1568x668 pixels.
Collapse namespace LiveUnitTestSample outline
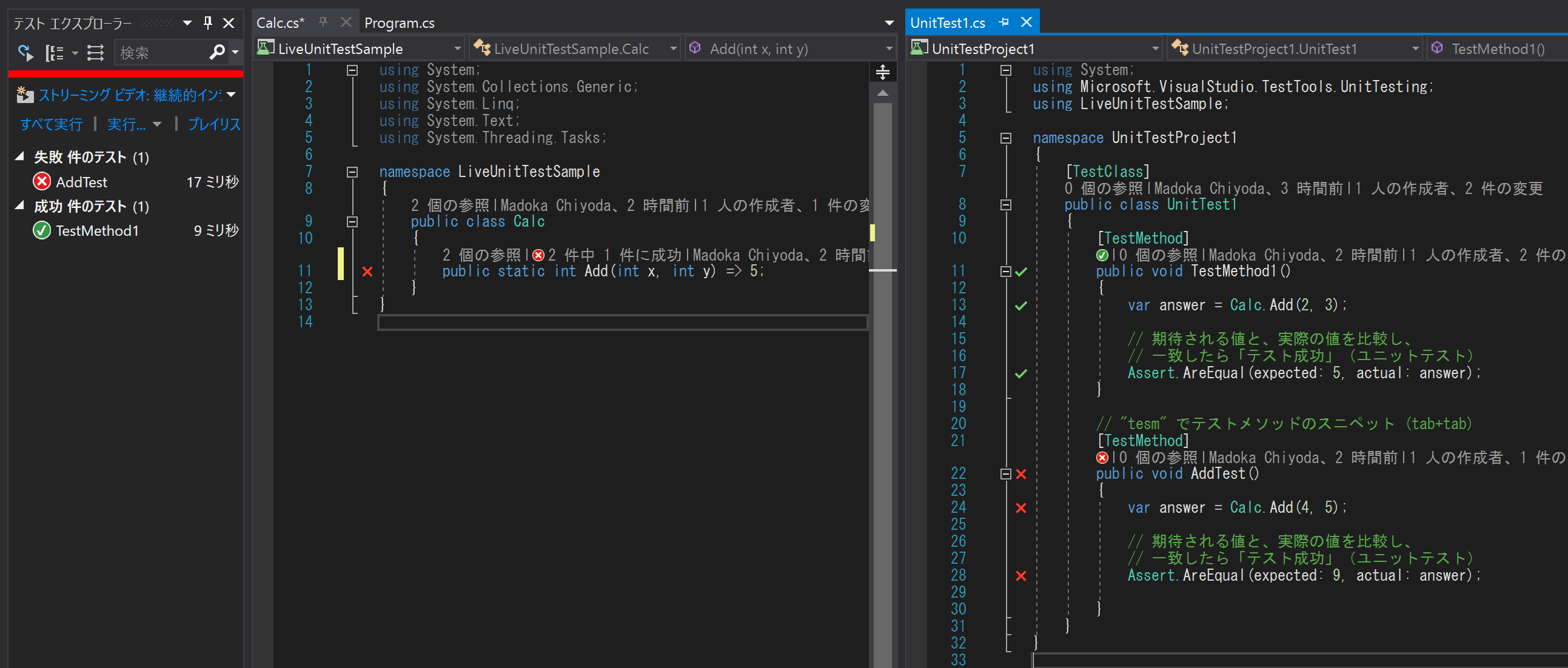point(352,172)
